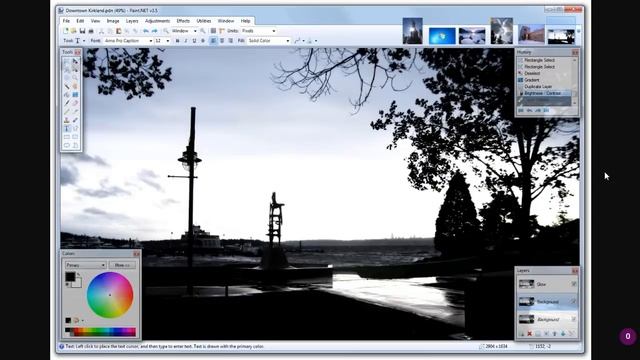This screenshot has width=640, height=360.
Task: Select the Eraser tool
Action: (x=76, y=103)
